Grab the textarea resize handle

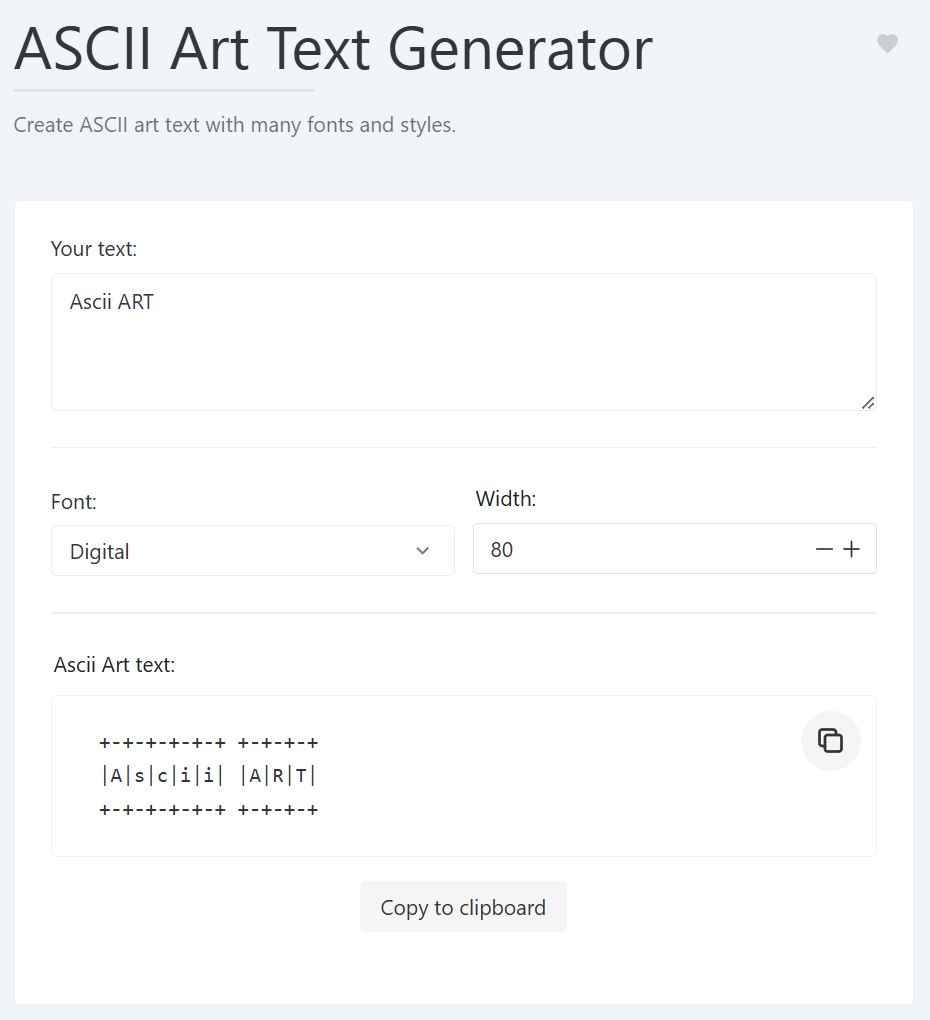867,402
